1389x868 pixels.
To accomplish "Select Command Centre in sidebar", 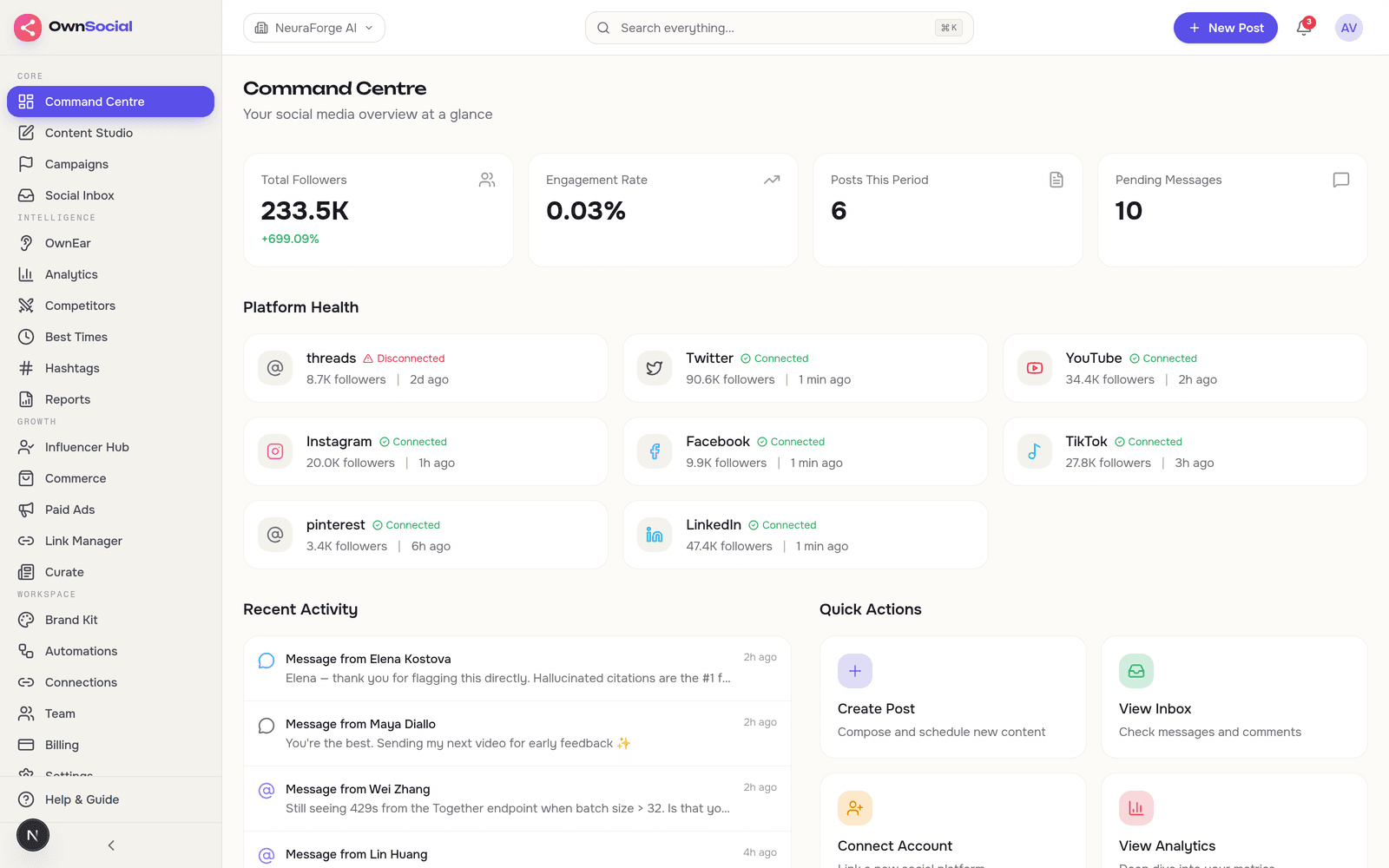I will [110, 102].
